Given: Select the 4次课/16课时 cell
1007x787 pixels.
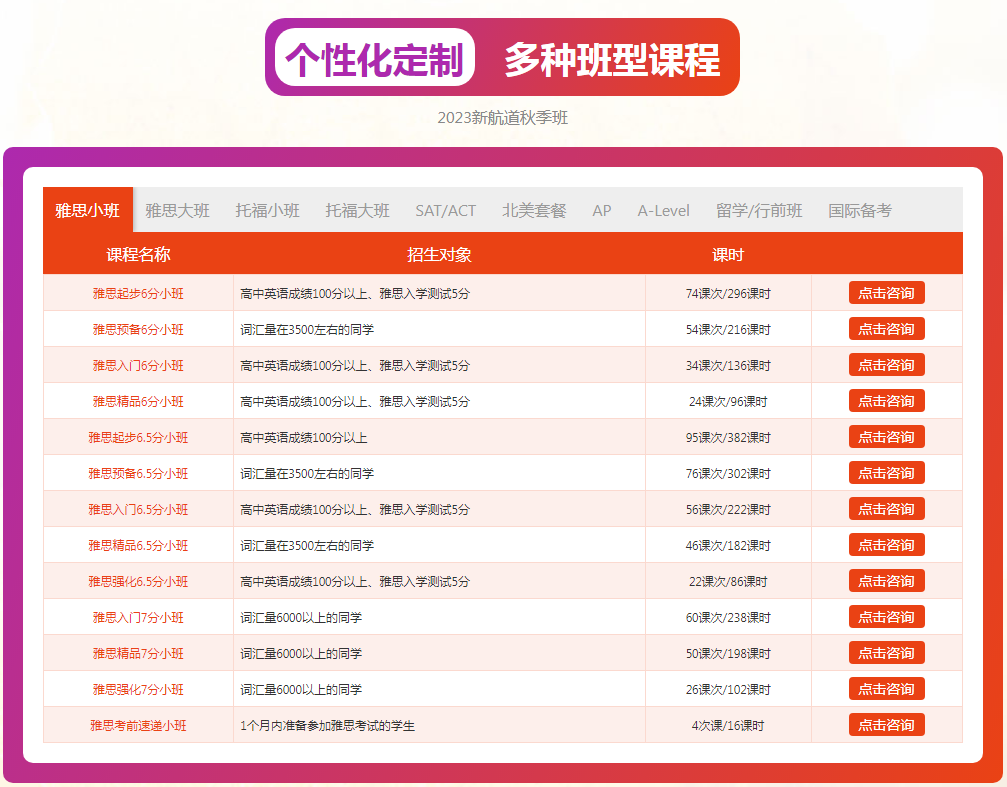Looking at the screenshot, I should 728,725.
